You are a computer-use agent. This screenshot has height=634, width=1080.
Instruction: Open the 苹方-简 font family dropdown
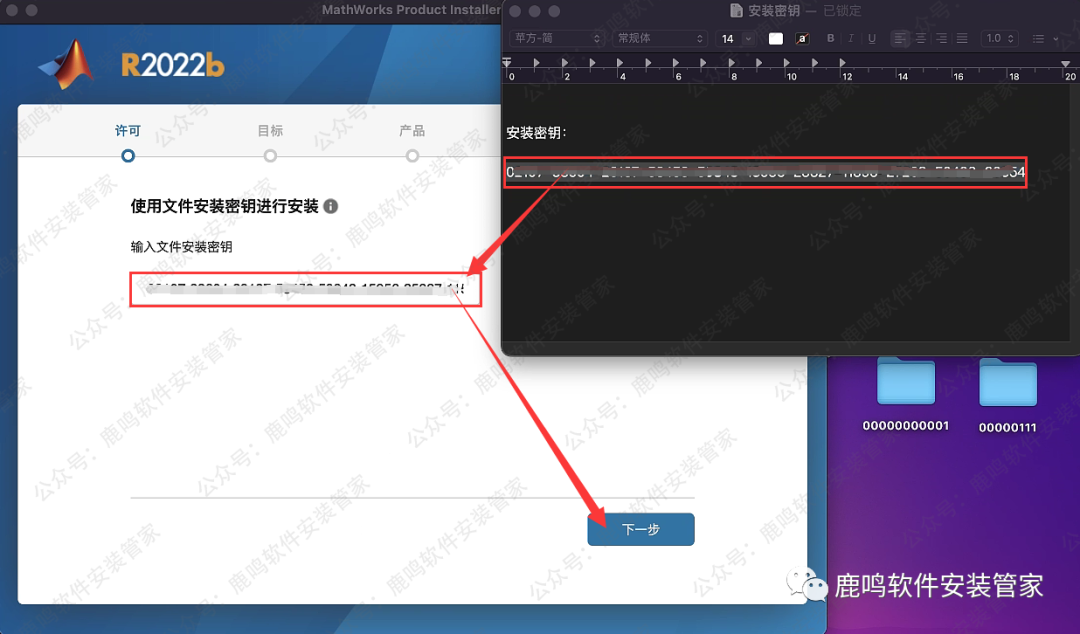pos(556,38)
